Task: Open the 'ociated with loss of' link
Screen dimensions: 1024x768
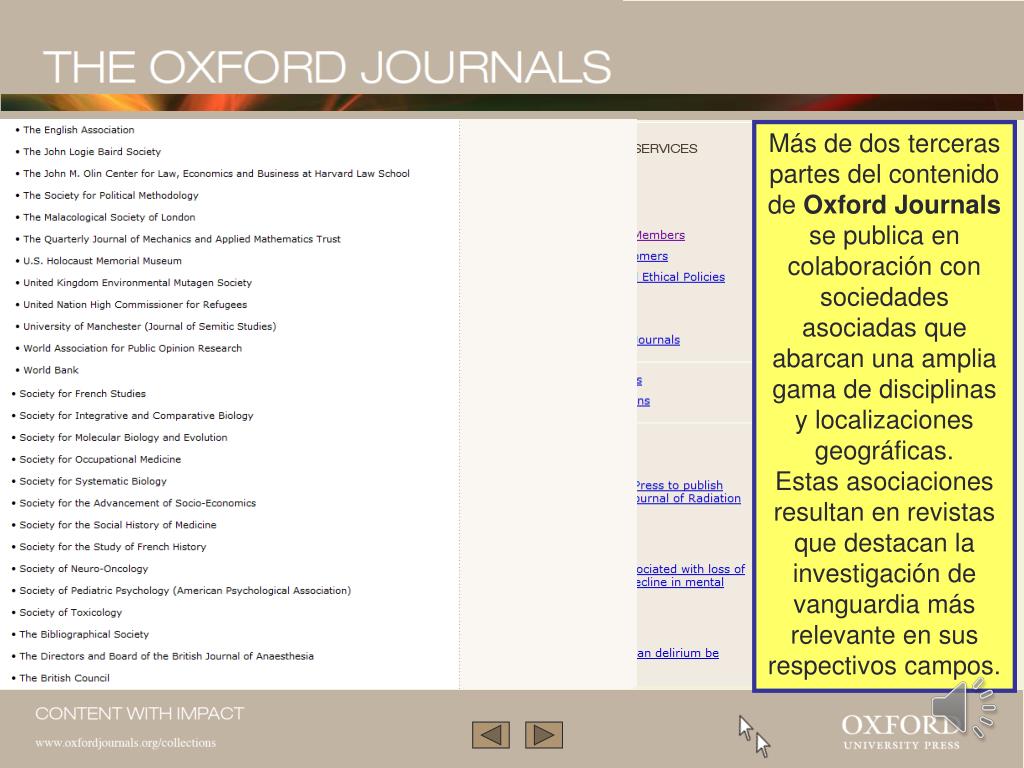Action: coord(691,569)
